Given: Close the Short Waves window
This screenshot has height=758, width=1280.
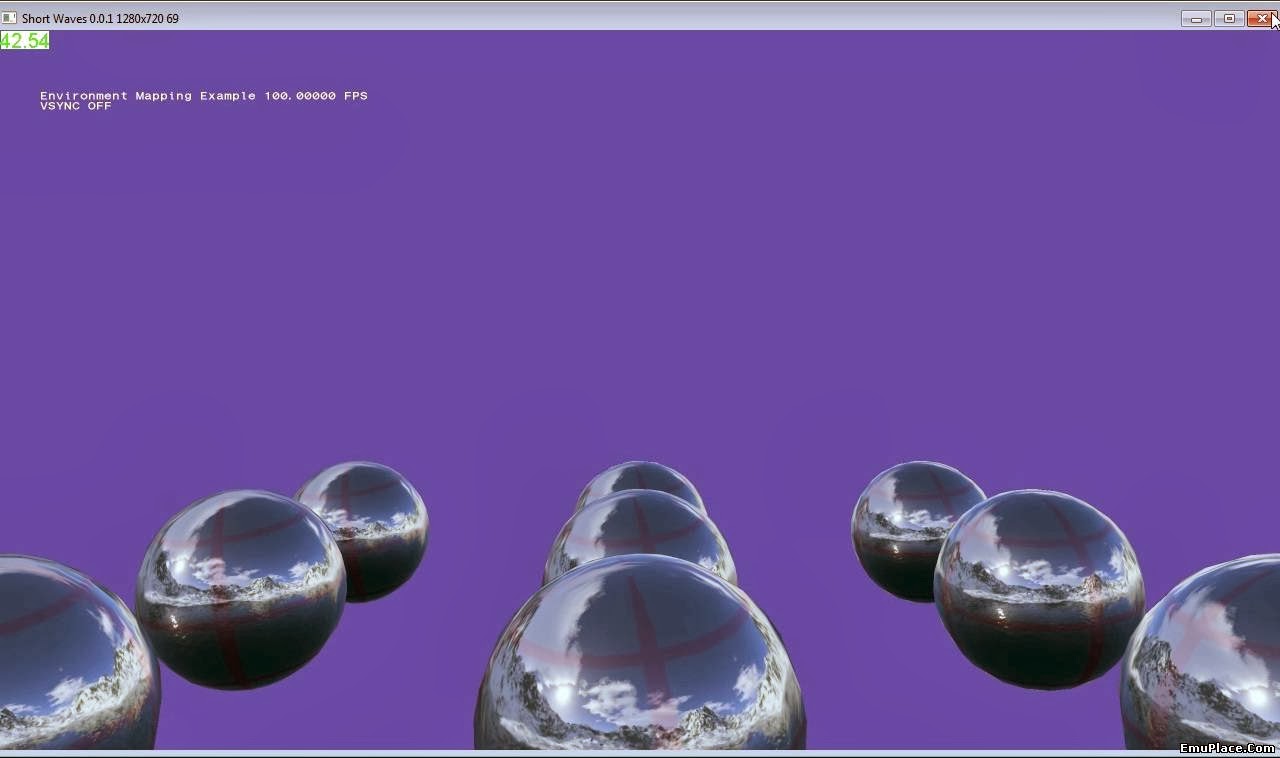Looking at the screenshot, I should [1262, 18].
